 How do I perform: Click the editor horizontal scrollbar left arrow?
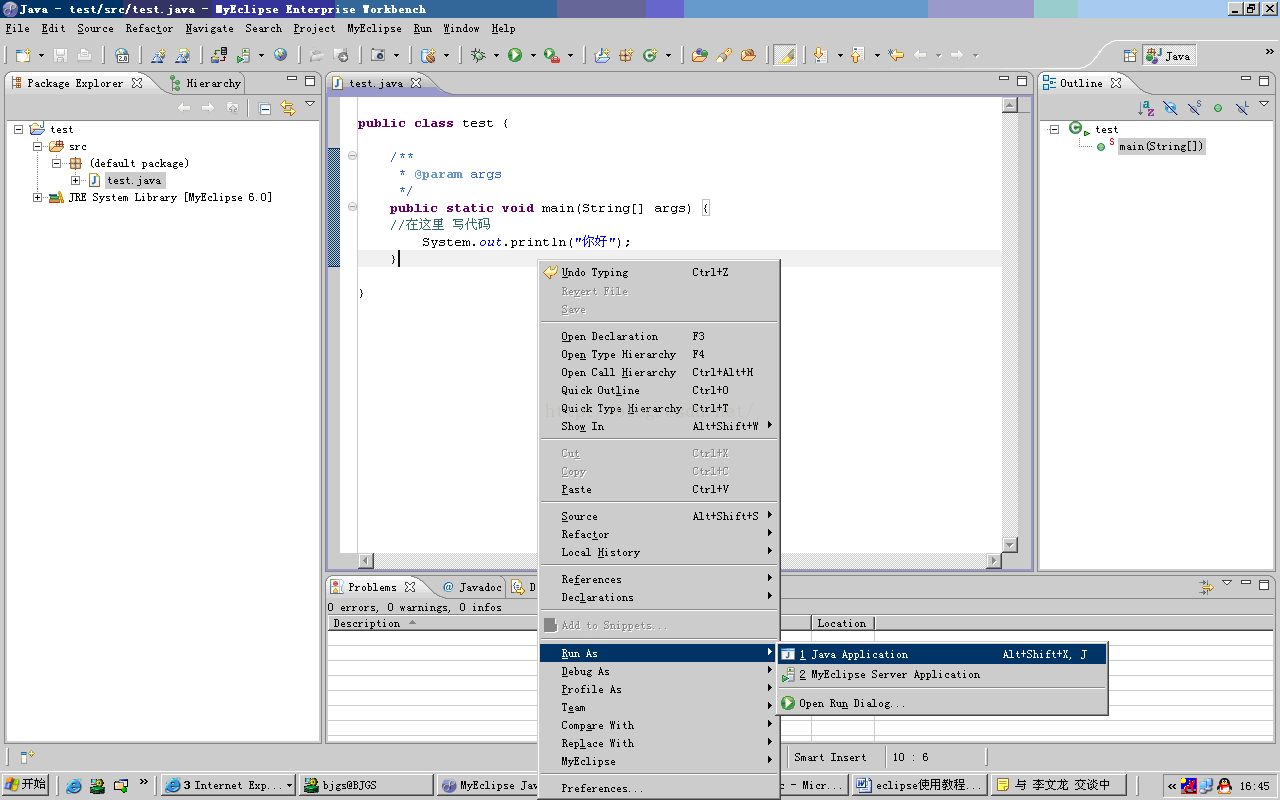(366, 560)
